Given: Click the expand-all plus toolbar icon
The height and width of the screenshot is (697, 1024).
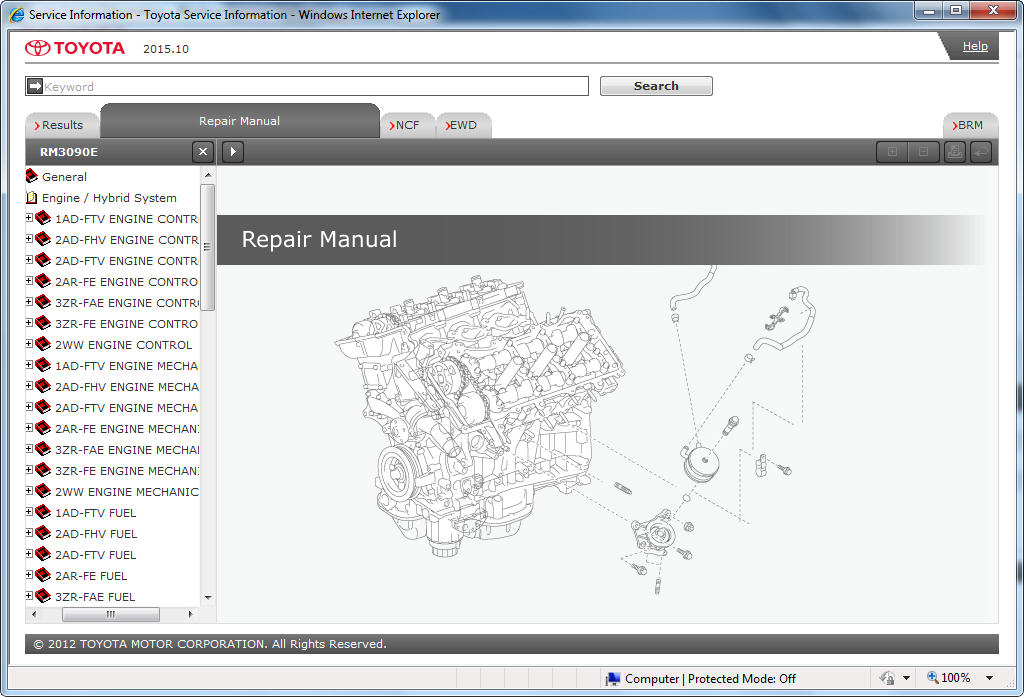Looking at the screenshot, I should (x=892, y=152).
